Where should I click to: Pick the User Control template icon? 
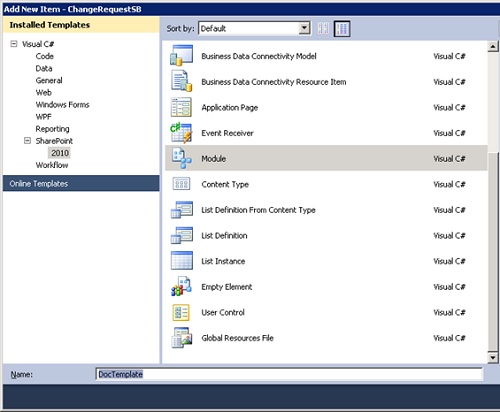[181, 312]
